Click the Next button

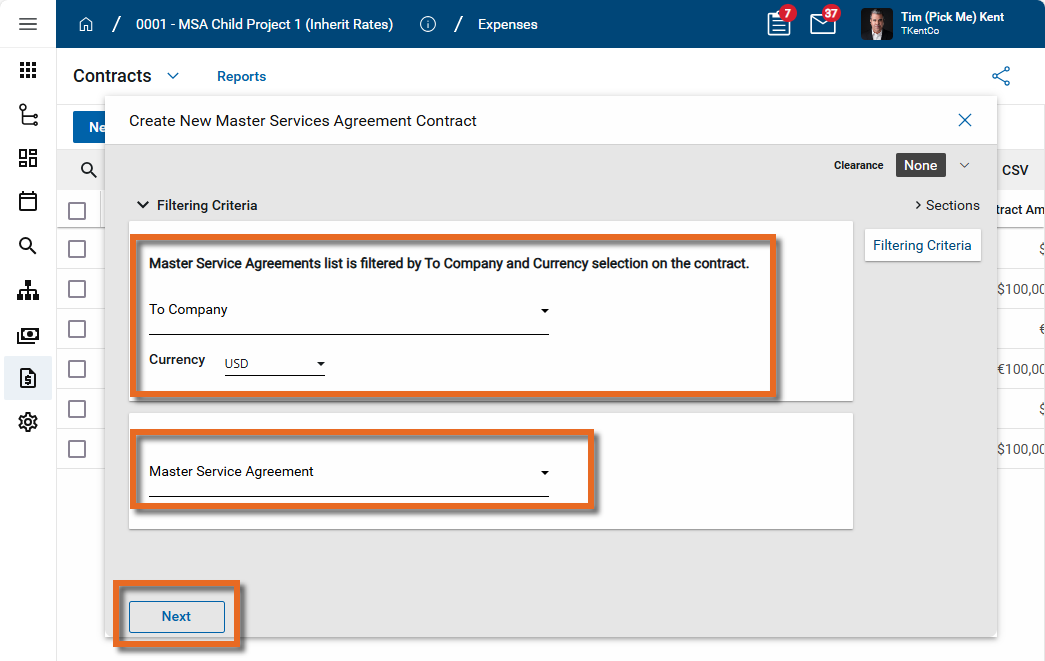pos(176,616)
